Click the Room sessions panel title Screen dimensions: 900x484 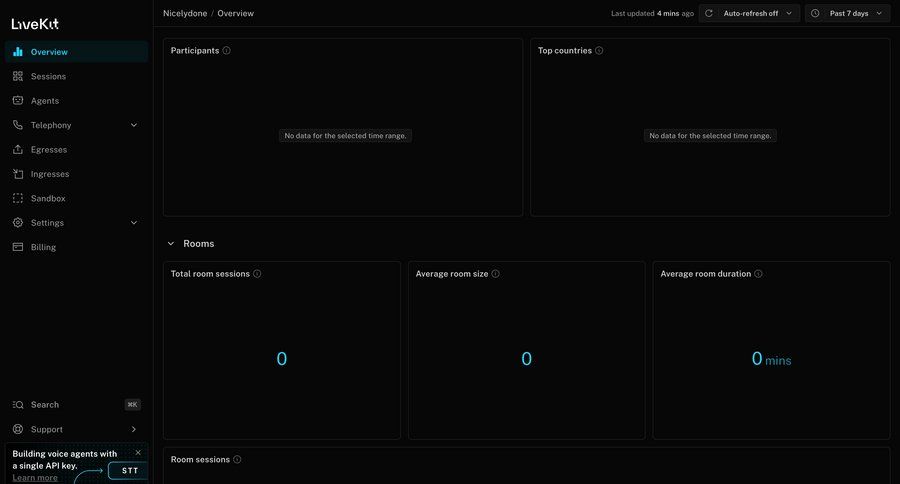click(x=200, y=459)
